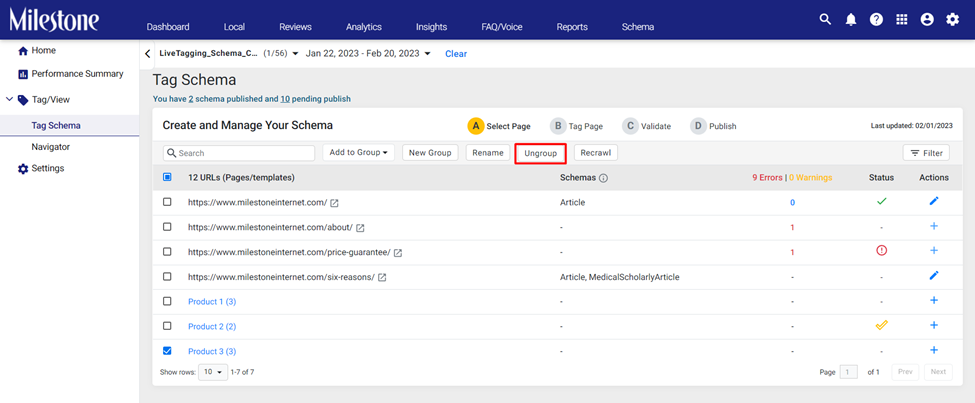Open the settings gear in top bar
The height and width of the screenshot is (403, 975).
click(x=953, y=19)
